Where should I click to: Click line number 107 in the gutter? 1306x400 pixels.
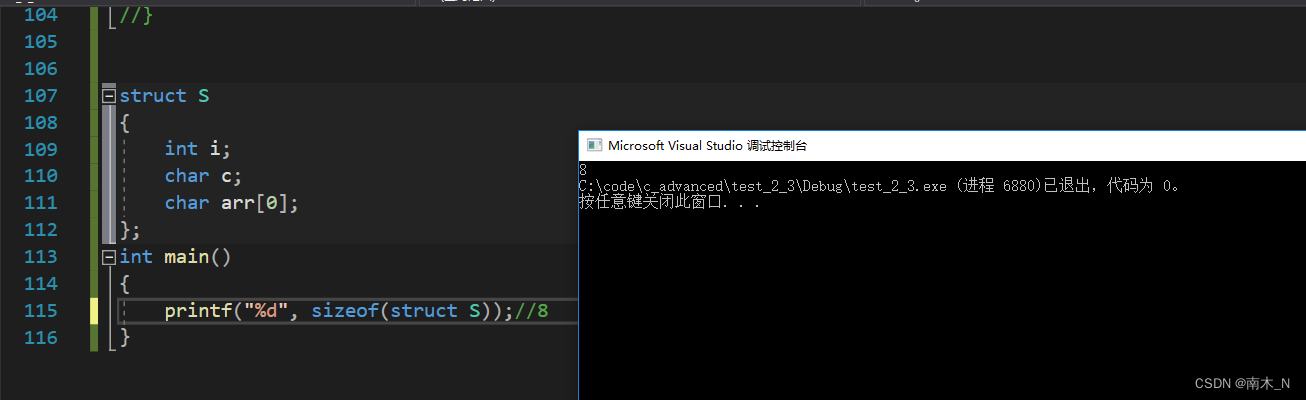click(x=39, y=96)
